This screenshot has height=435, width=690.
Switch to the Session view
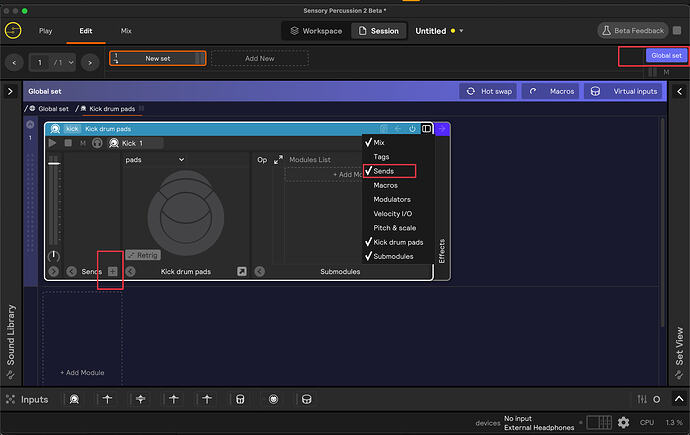click(379, 31)
